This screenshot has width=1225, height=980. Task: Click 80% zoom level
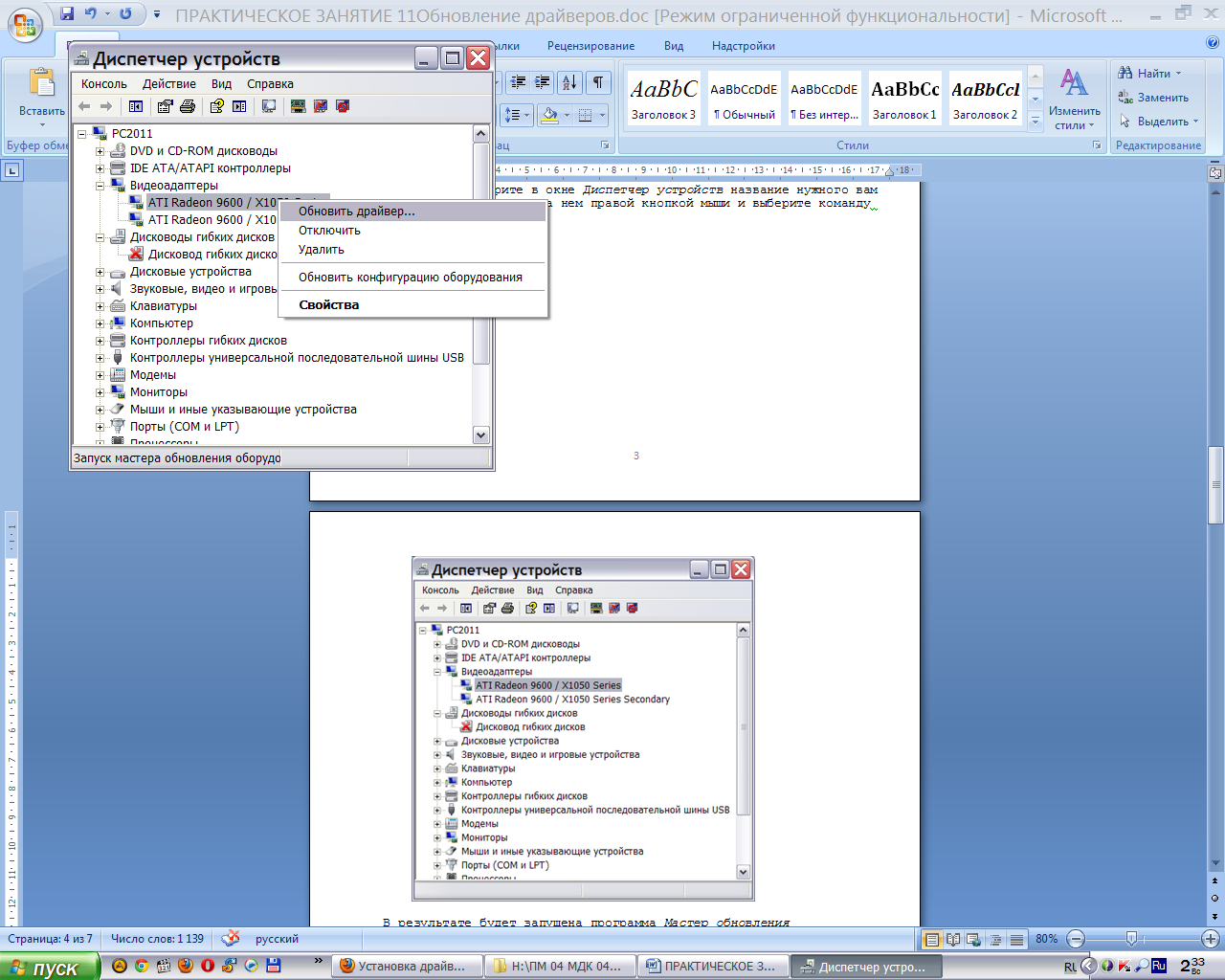[1046, 939]
